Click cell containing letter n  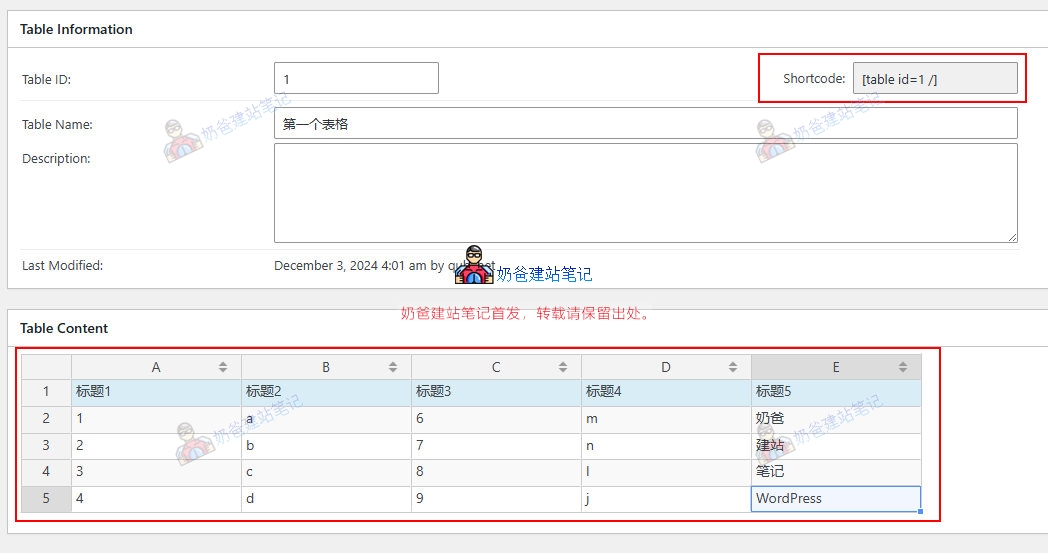tap(666, 446)
